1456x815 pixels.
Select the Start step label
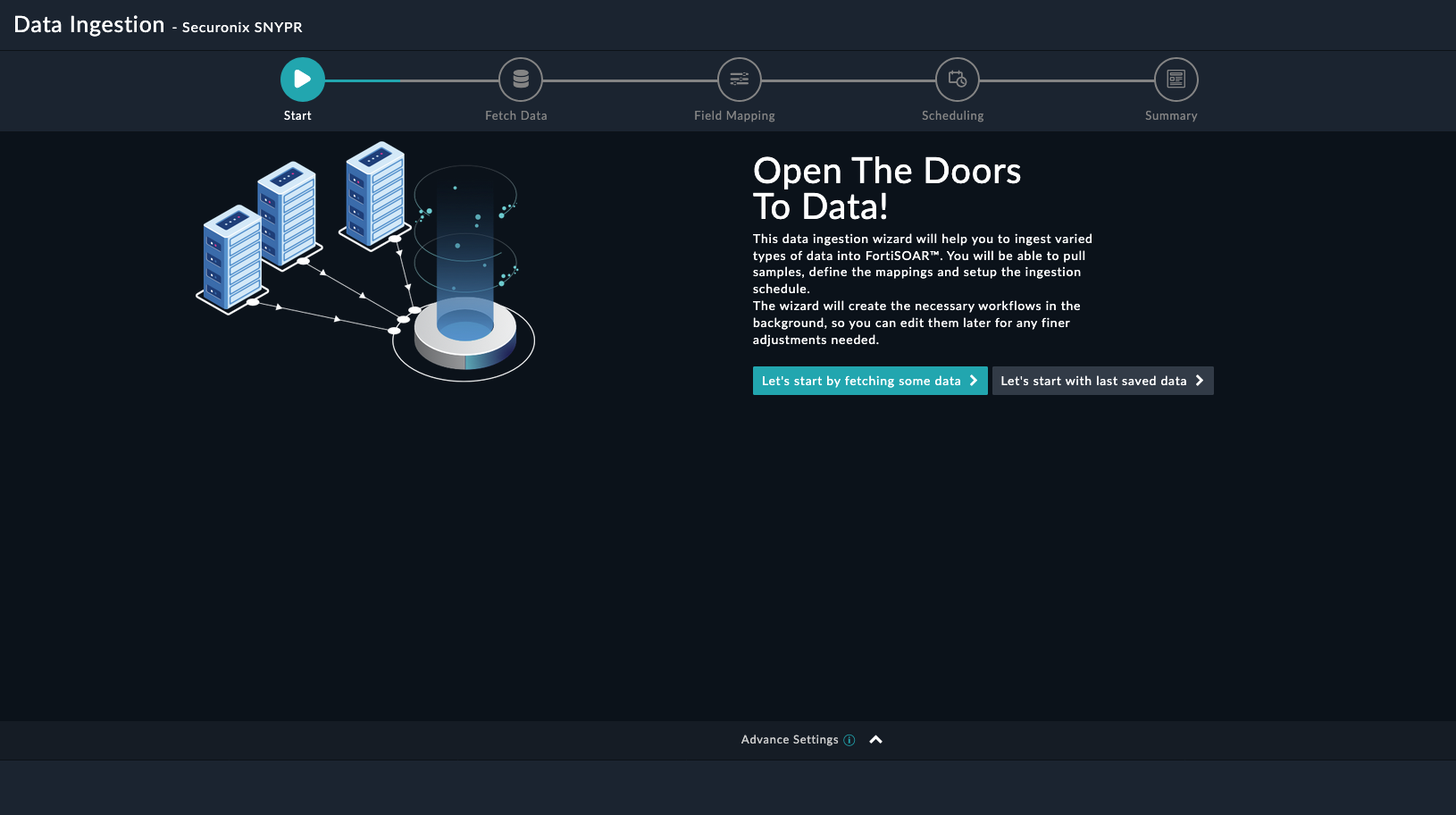(297, 115)
